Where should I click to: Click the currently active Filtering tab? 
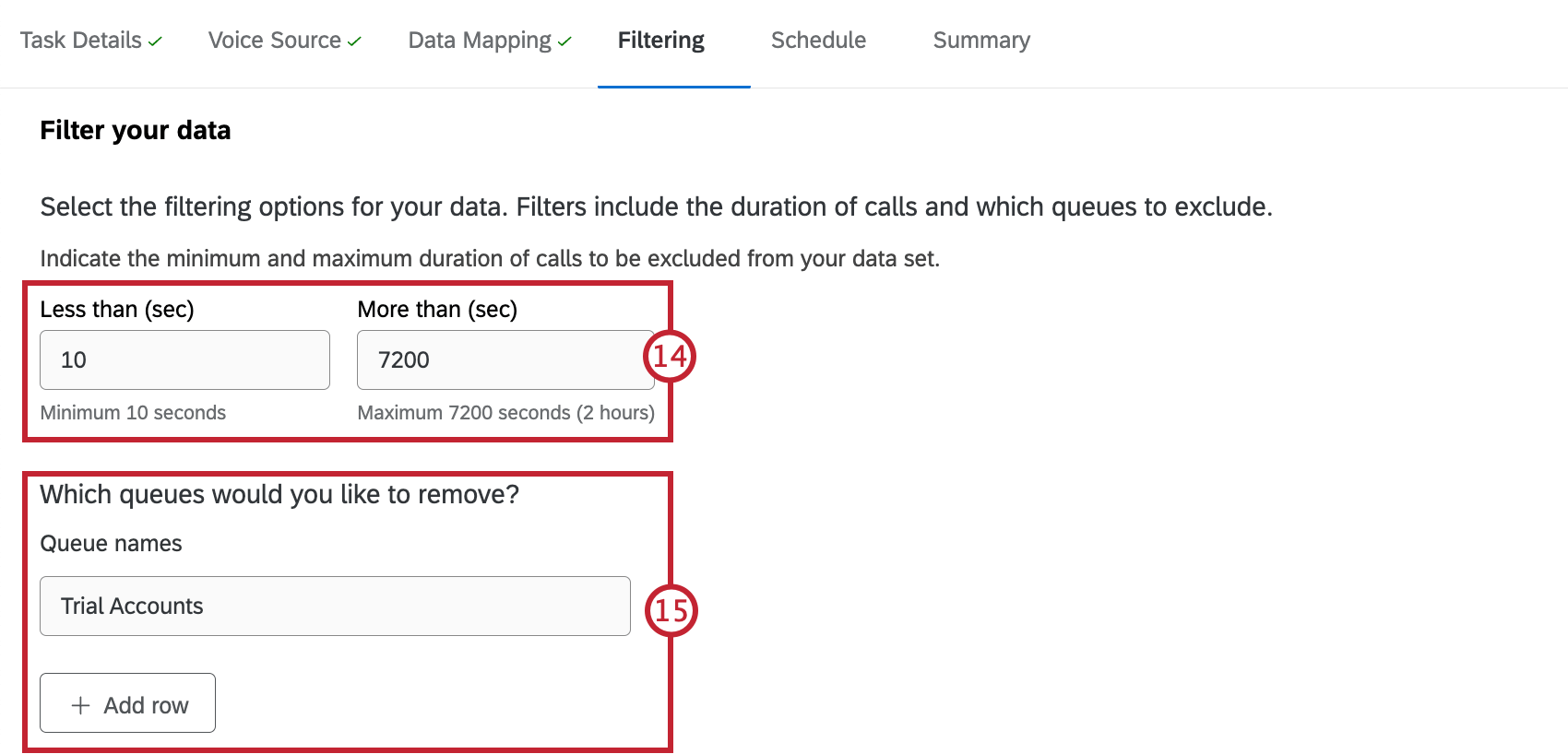[x=660, y=41]
